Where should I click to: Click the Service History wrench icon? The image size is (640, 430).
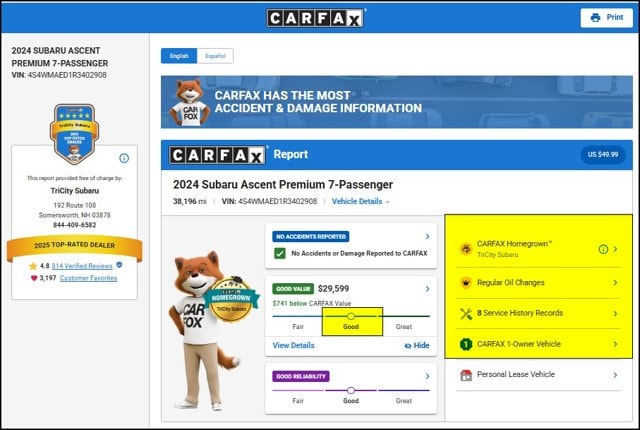point(466,313)
